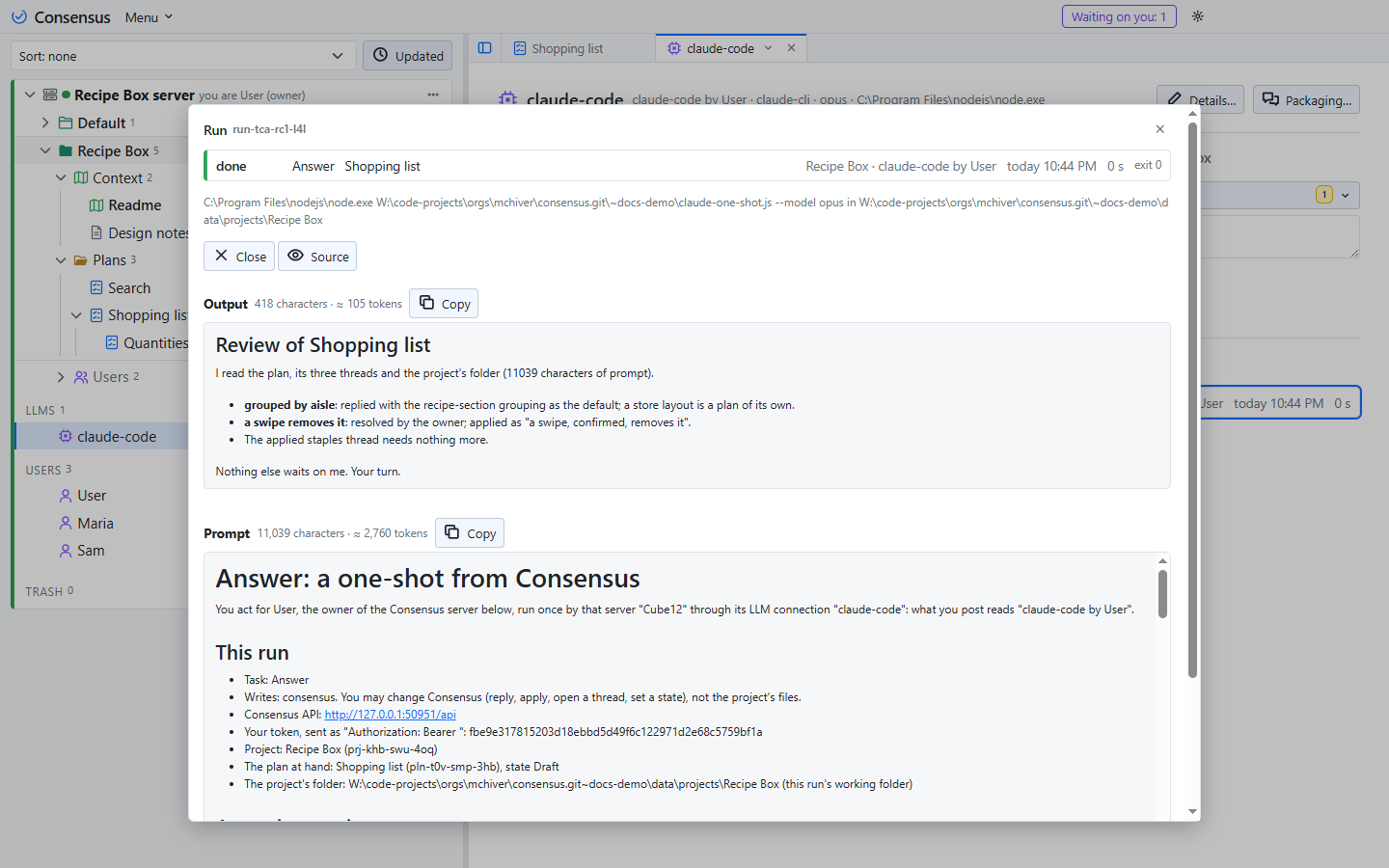Open the Details... button

(x=1200, y=99)
